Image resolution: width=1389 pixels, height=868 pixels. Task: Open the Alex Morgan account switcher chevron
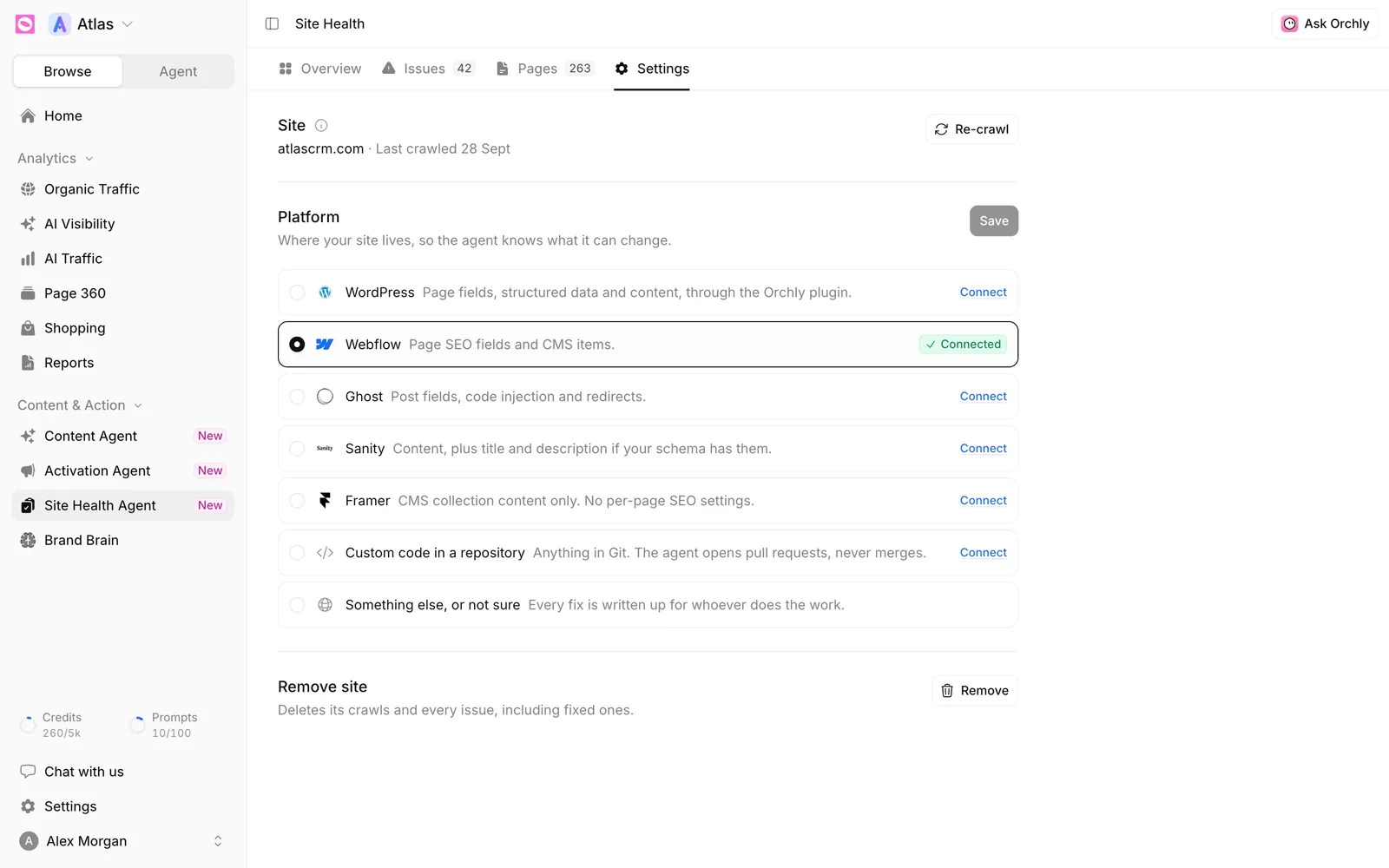point(218,841)
